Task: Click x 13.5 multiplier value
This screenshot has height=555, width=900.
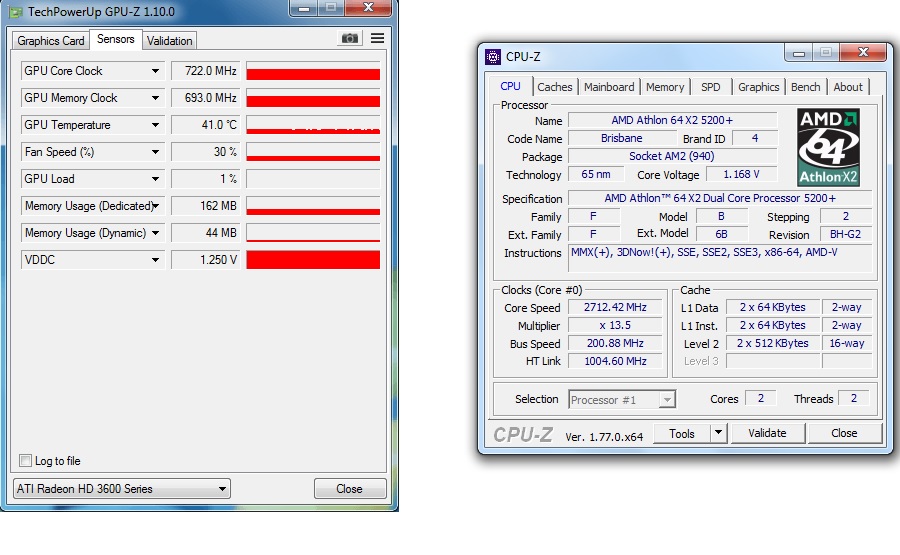Action: (x=615, y=325)
